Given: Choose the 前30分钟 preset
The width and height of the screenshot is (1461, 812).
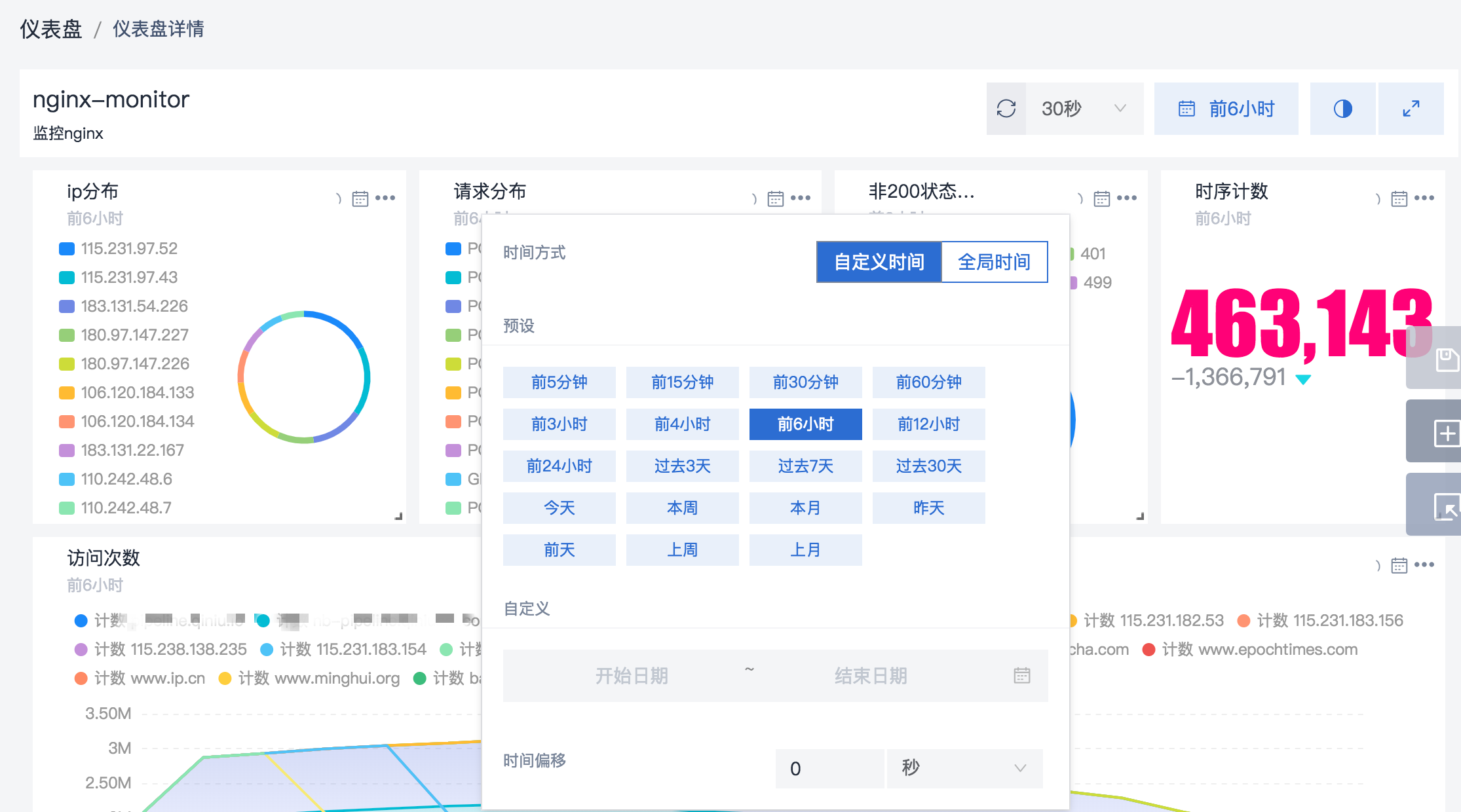Looking at the screenshot, I should coord(806,382).
